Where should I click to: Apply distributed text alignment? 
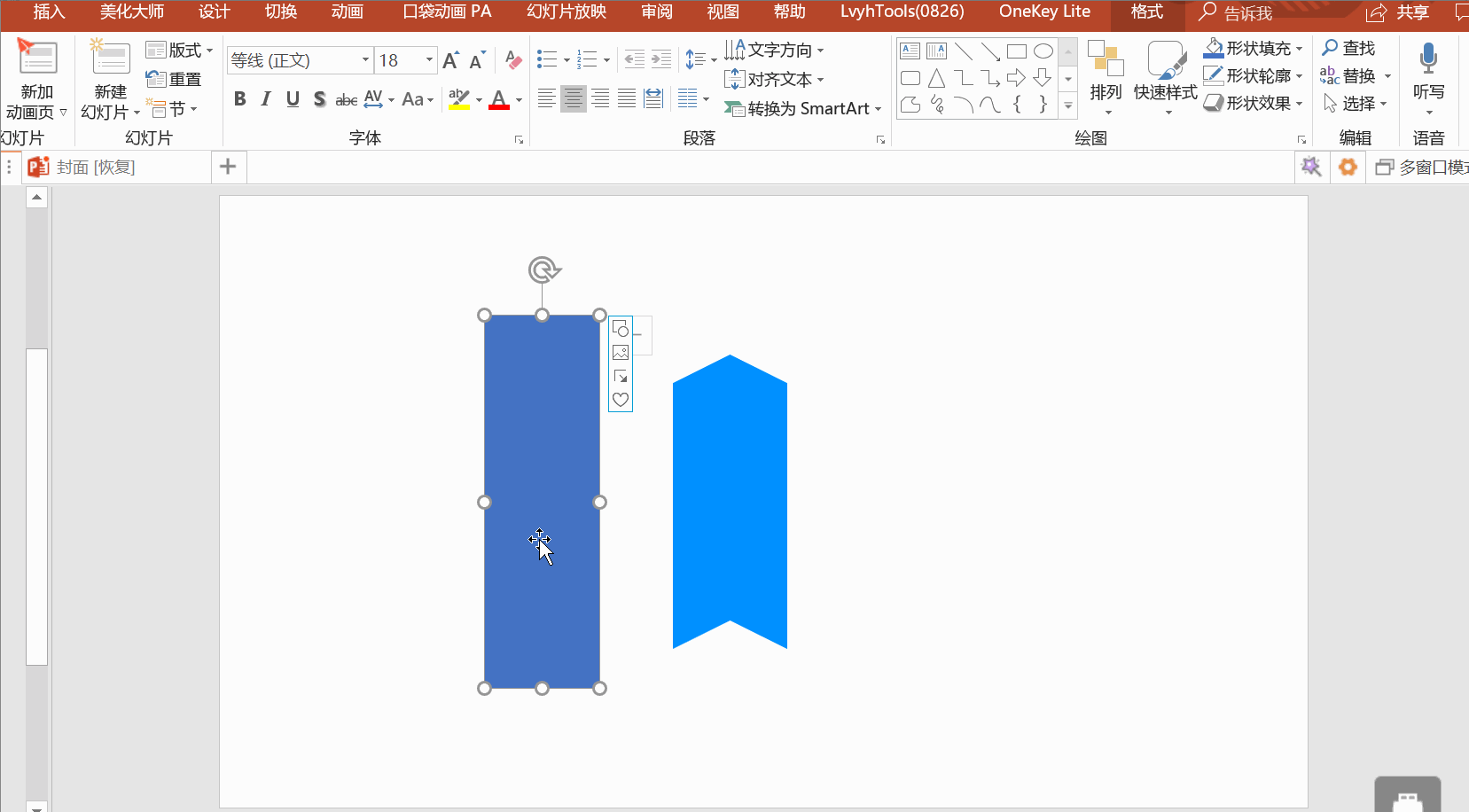pos(653,98)
